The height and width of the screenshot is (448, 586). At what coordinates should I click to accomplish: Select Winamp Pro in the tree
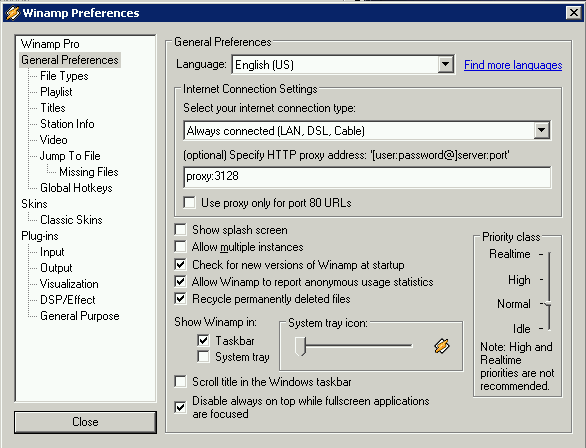pos(50,44)
